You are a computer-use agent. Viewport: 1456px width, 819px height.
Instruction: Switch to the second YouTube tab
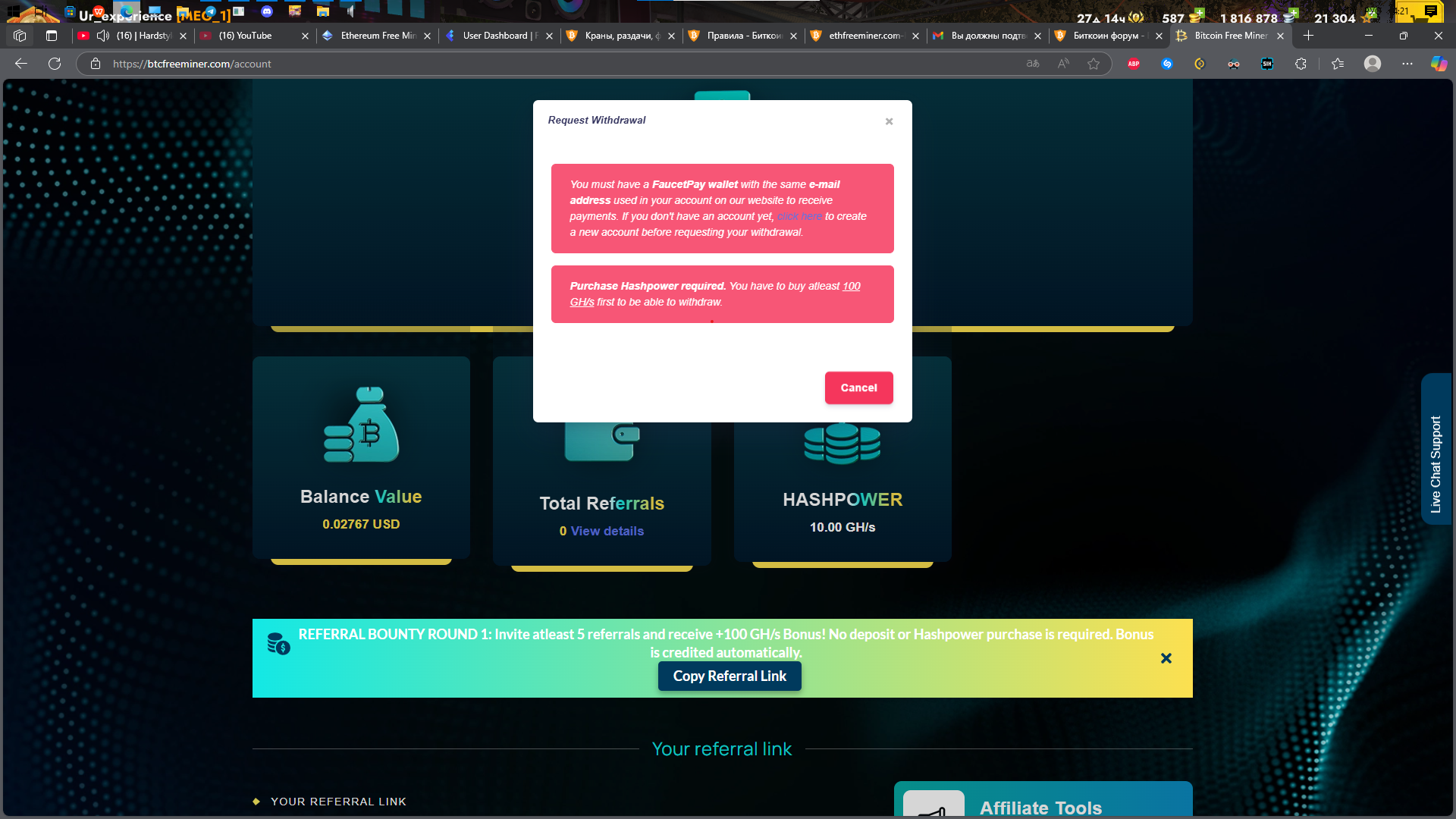tap(253, 36)
